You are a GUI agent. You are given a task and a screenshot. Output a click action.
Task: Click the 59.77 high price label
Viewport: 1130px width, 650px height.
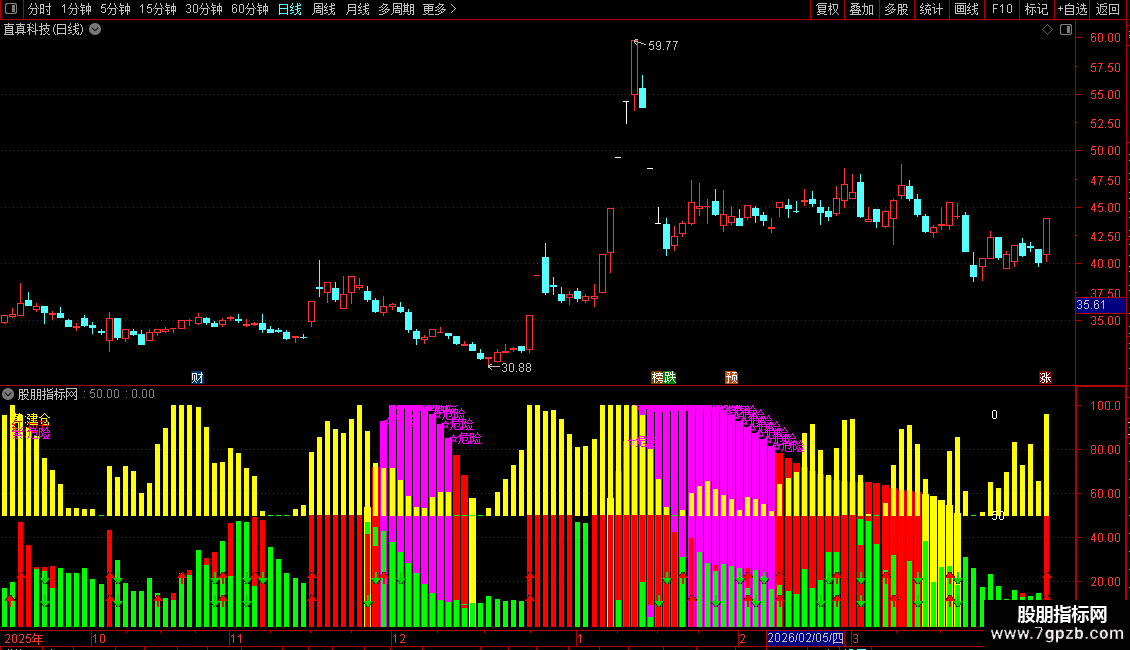click(x=663, y=46)
